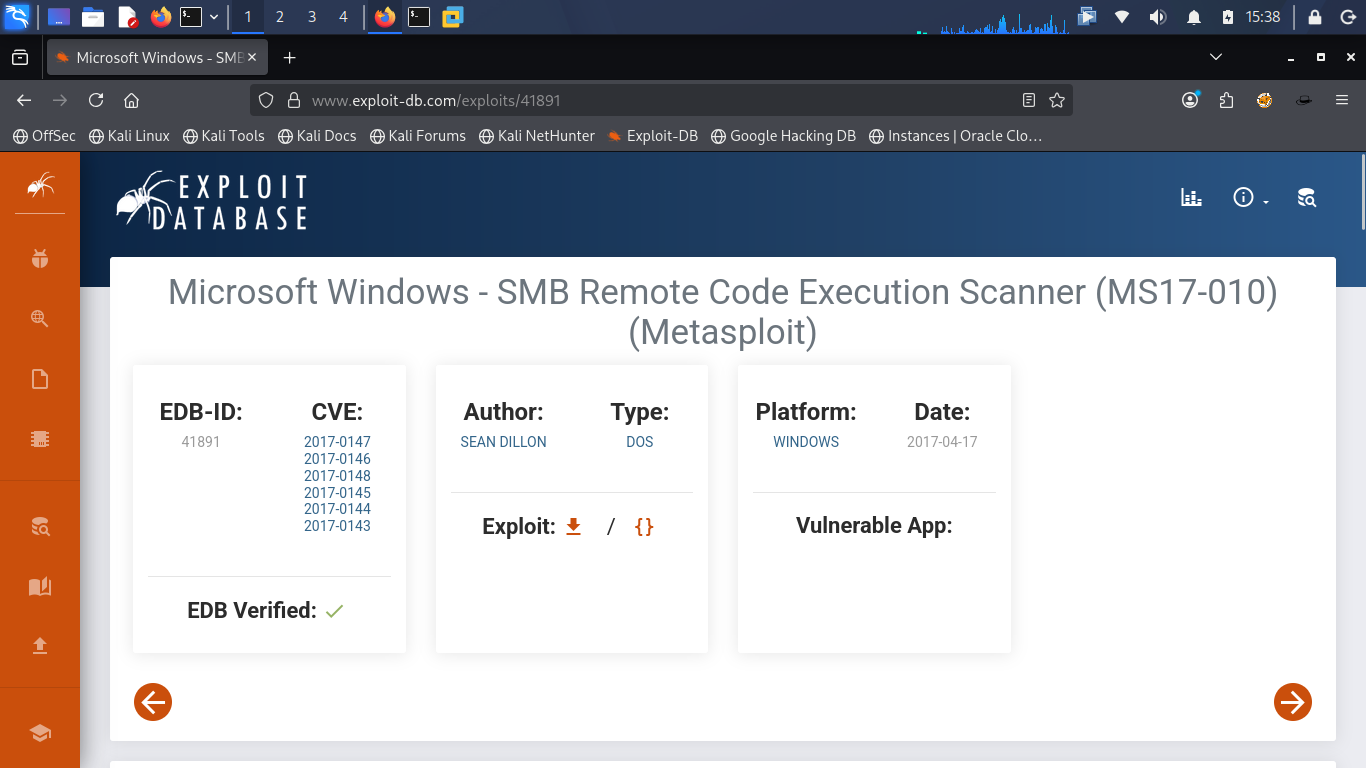The width and height of the screenshot is (1366, 768).
Task: Open CVE link 2017-0144
Action: 337,509
